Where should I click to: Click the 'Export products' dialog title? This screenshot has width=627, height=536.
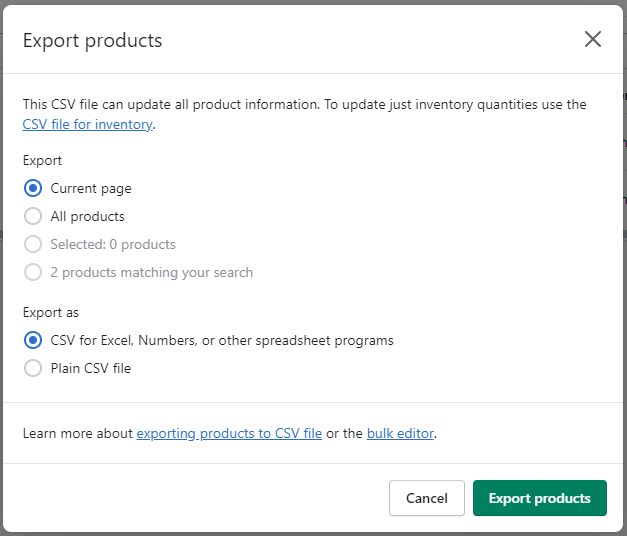92,41
